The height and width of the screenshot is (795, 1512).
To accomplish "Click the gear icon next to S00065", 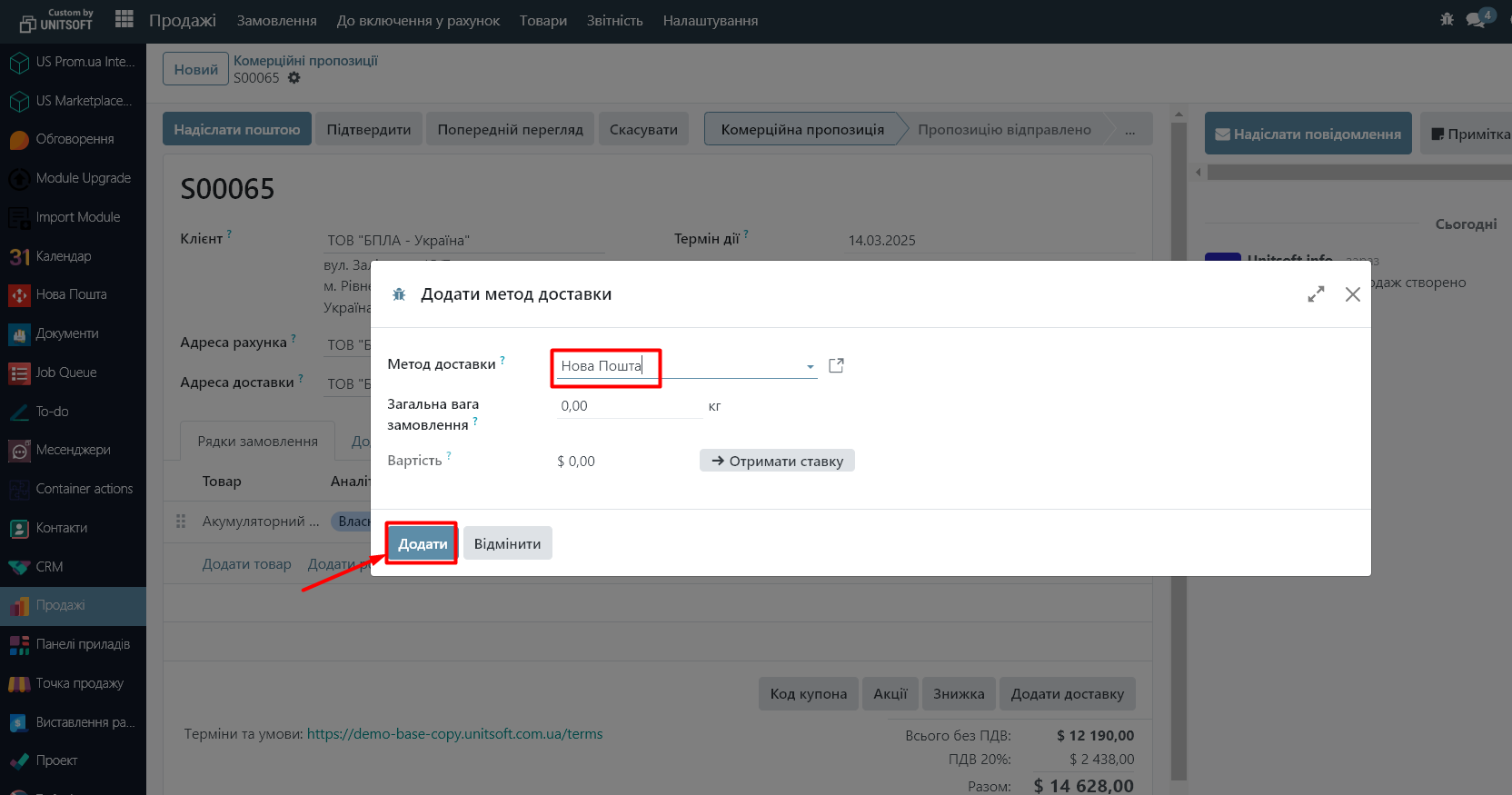I will [293, 78].
